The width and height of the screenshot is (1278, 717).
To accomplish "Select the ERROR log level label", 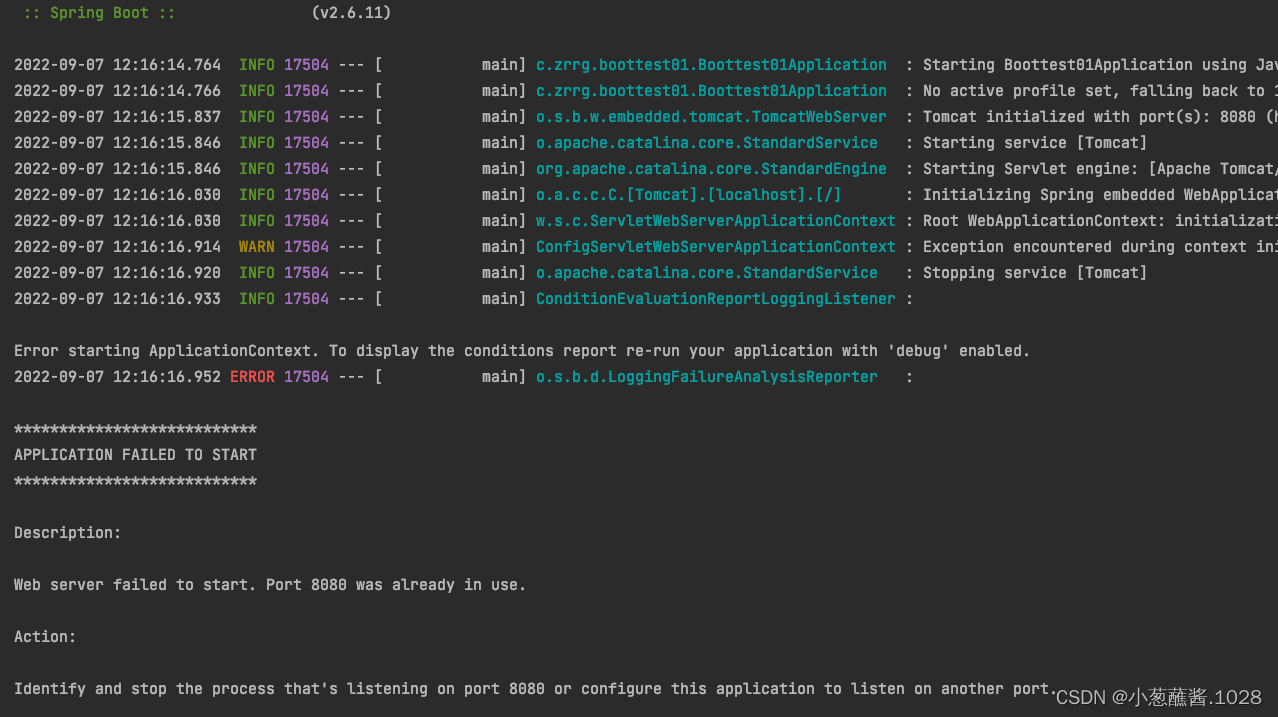I will [x=252, y=376].
